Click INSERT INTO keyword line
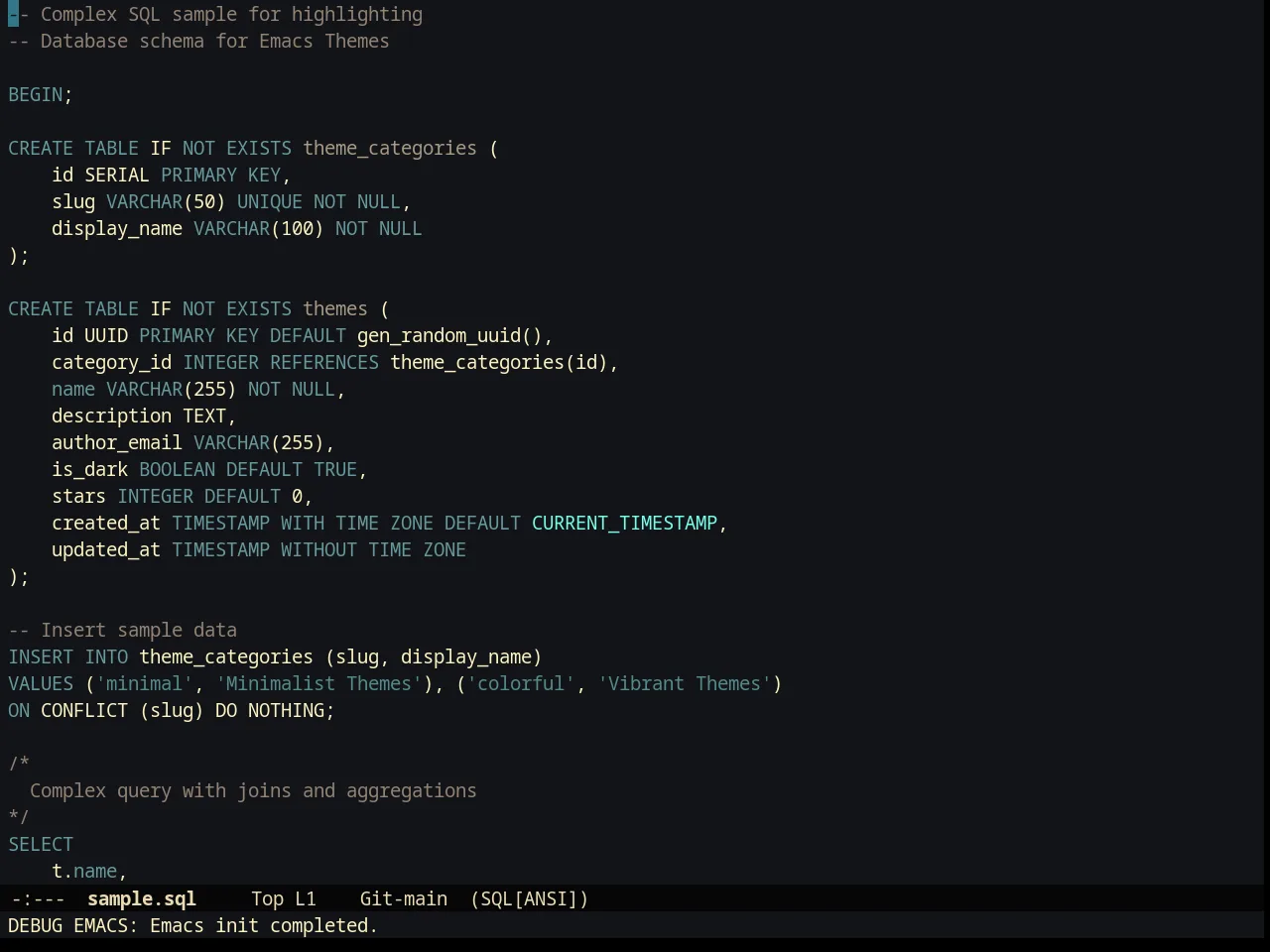 click(x=275, y=656)
